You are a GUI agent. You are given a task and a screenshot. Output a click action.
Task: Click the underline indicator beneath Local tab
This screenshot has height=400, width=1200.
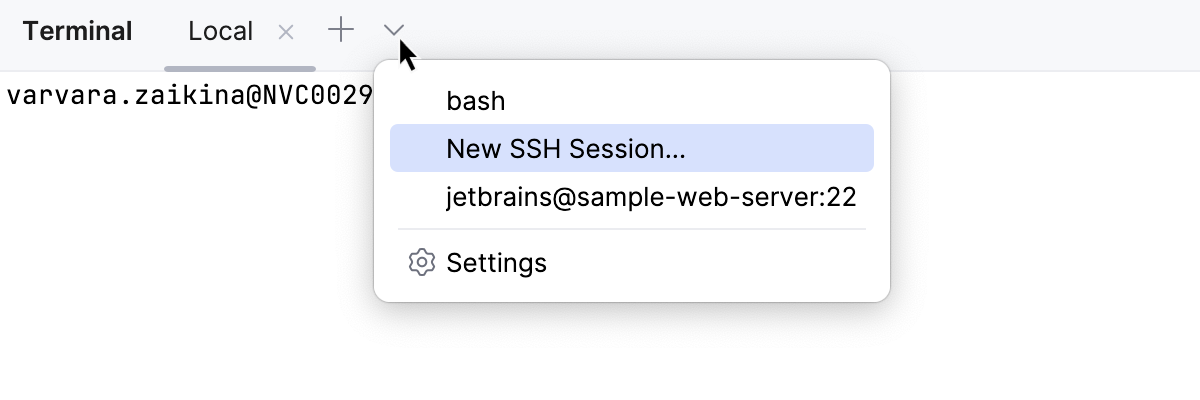tap(240, 69)
